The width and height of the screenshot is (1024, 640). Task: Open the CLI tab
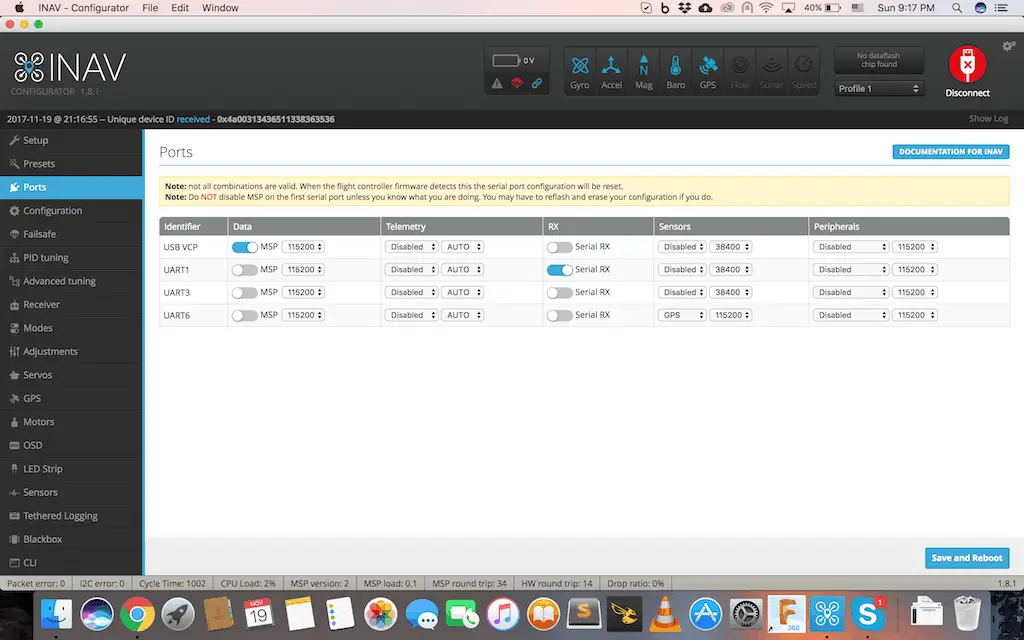pos(71,563)
